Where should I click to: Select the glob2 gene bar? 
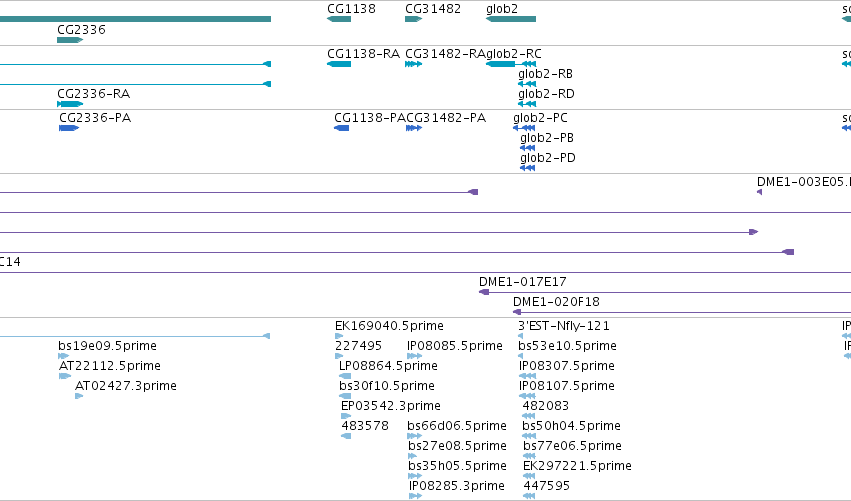(x=511, y=19)
